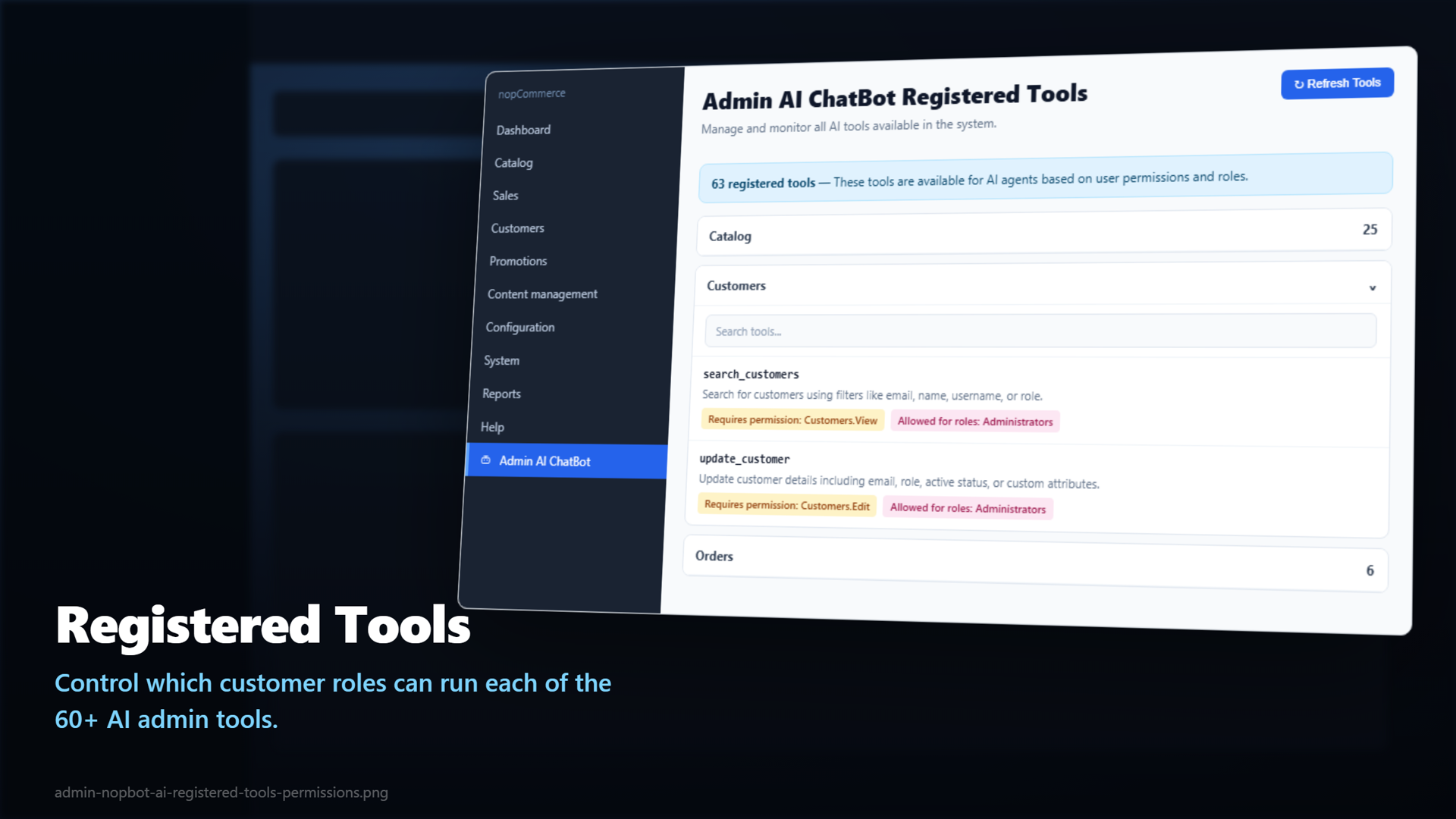Click the Catalog section count 25
This screenshot has width=1456, height=819.
coord(1370,229)
